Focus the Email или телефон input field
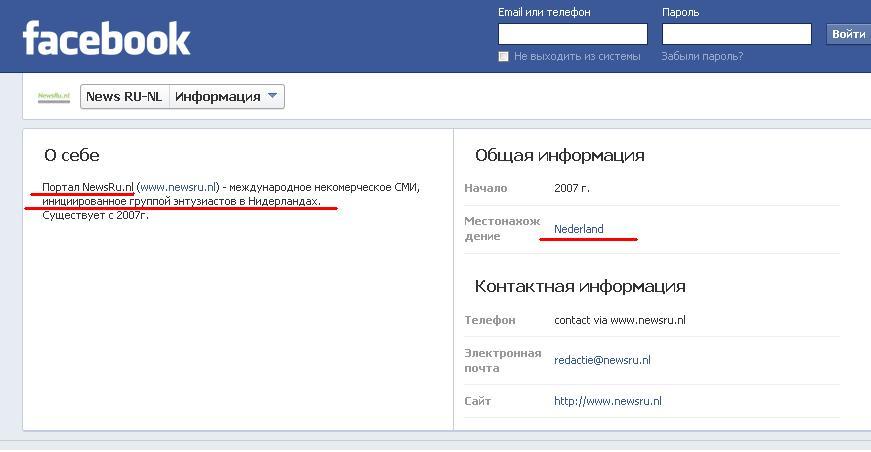The image size is (871, 452). [572, 34]
